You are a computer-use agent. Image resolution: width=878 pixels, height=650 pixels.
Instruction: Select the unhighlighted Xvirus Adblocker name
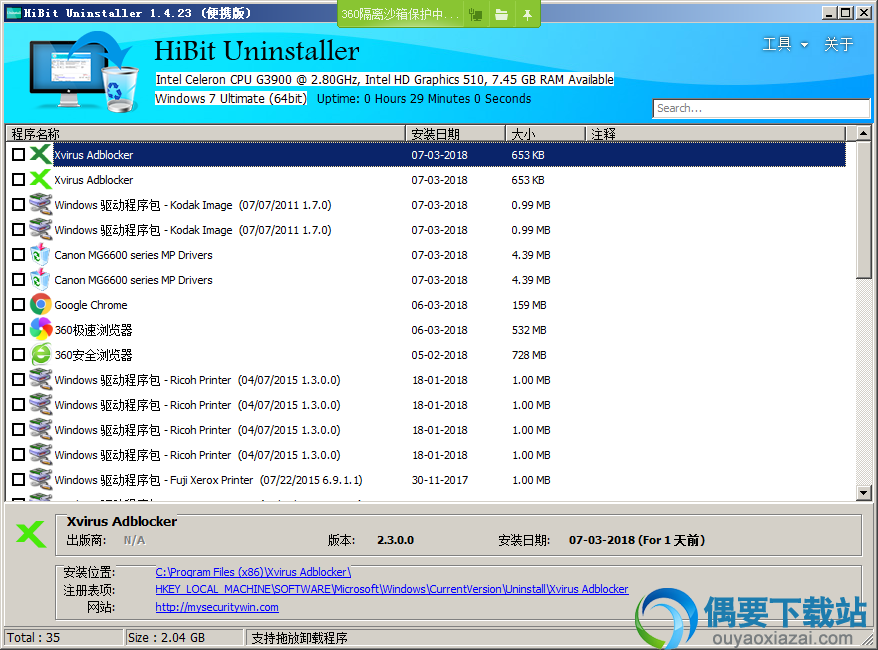coord(94,180)
